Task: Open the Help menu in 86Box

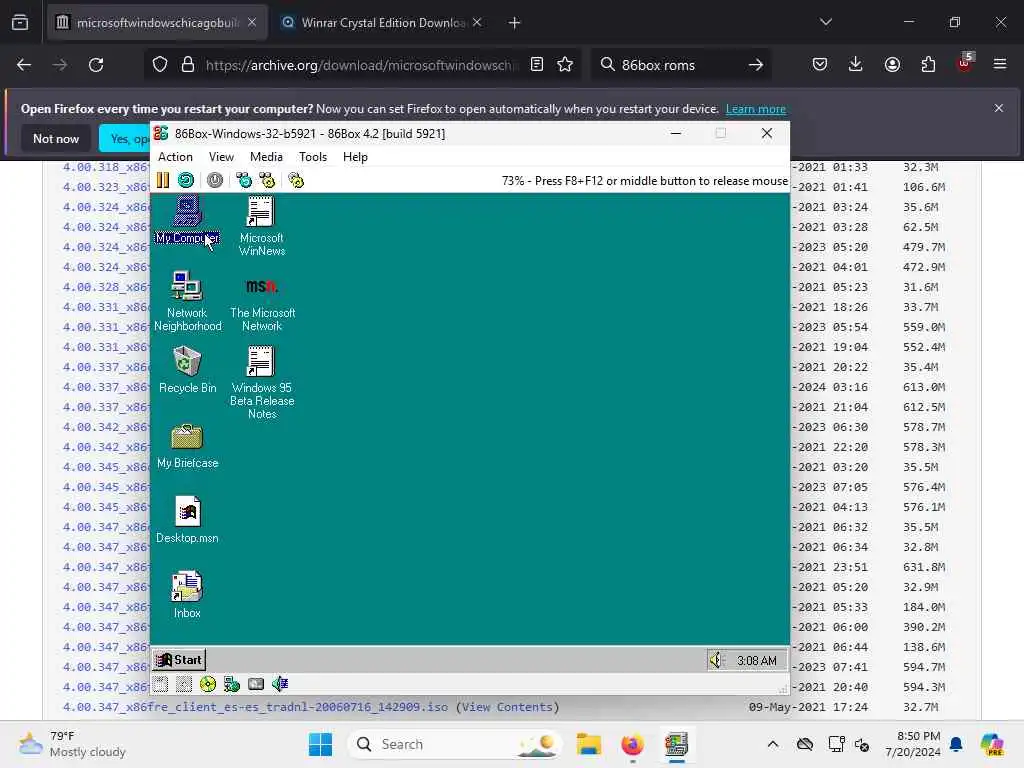Action: pos(355,157)
